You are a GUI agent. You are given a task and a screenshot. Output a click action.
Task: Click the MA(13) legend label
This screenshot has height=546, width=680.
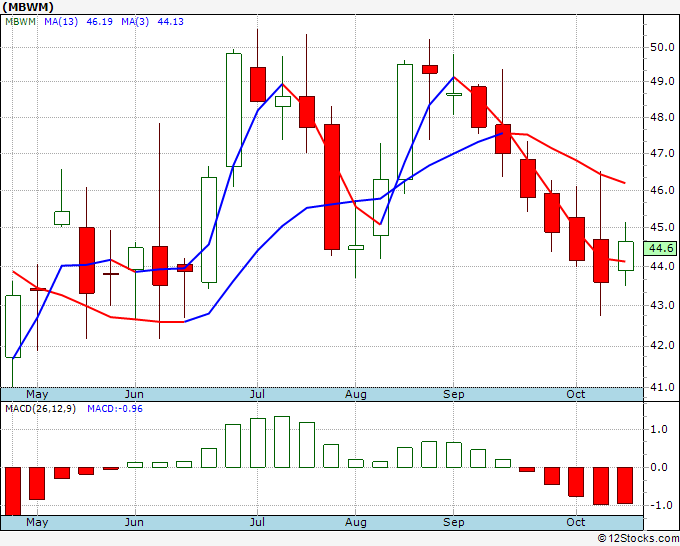[x=61, y=22]
